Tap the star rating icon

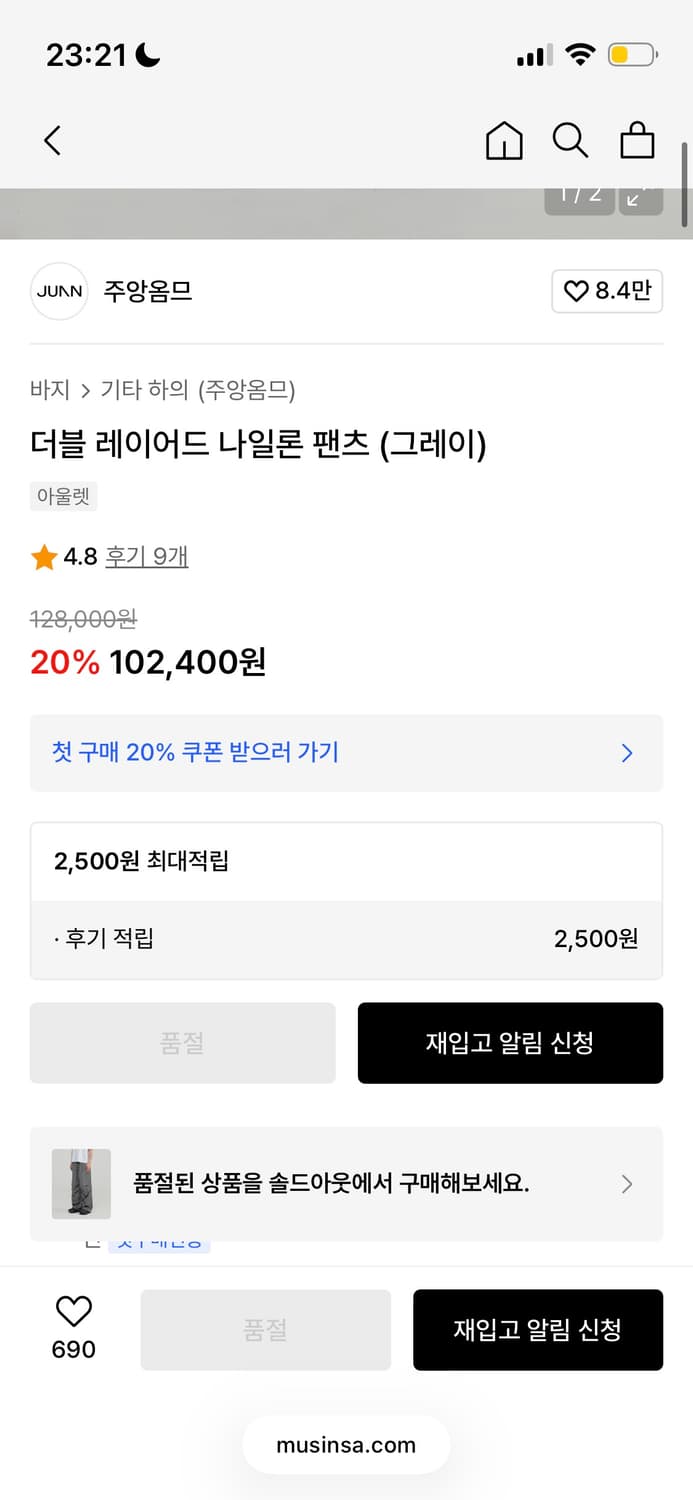click(x=42, y=556)
